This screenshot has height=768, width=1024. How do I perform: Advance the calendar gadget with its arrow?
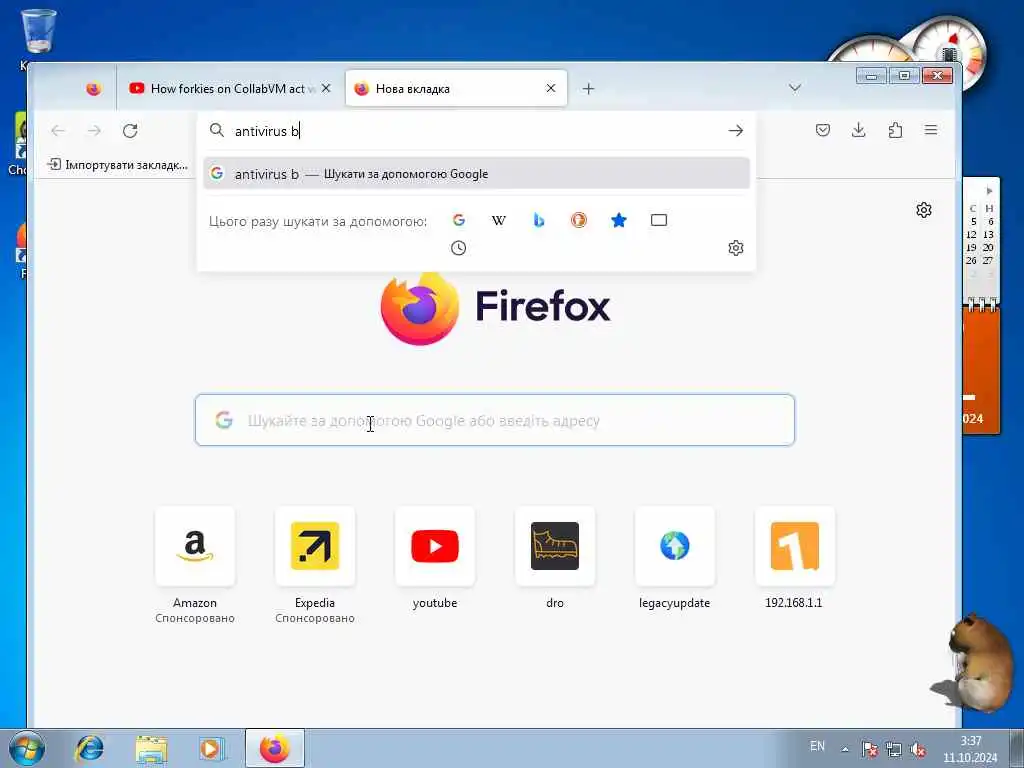tap(989, 191)
